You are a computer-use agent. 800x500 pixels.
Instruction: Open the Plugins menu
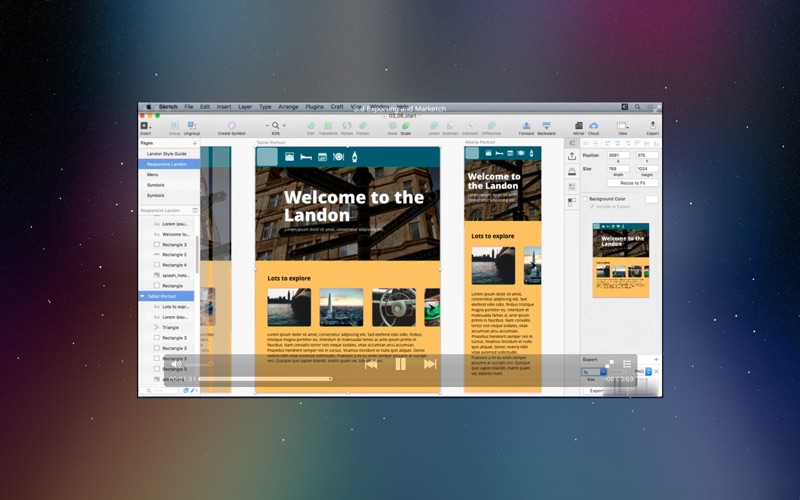click(x=314, y=107)
